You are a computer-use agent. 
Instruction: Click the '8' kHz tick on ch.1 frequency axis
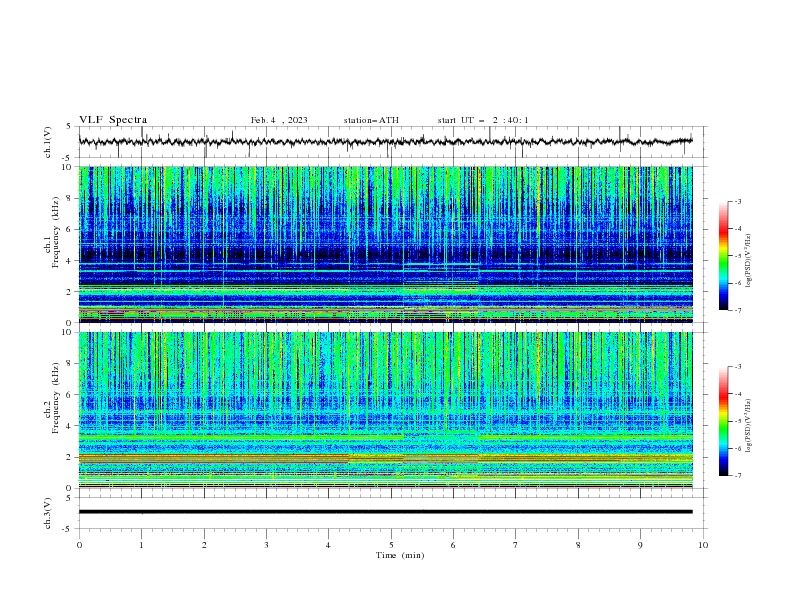(x=71, y=198)
